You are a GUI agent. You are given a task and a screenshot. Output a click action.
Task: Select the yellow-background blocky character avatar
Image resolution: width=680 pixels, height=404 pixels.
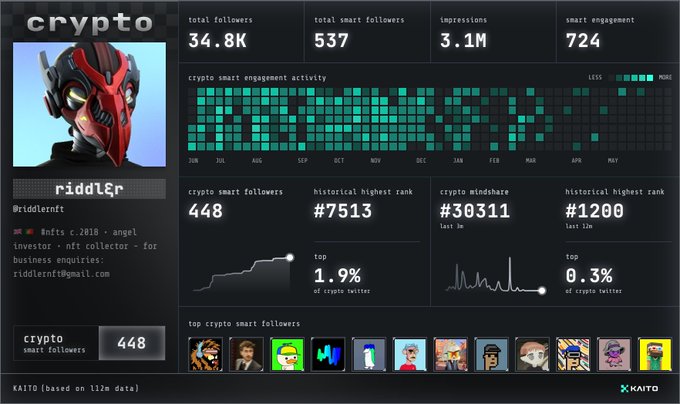pyautogui.click(x=655, y=355)
